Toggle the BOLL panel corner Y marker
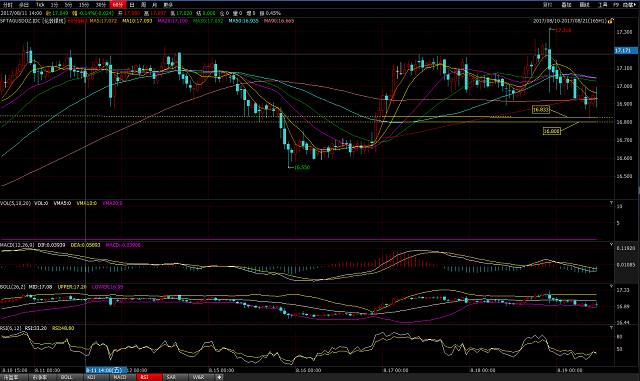Viewport: 640px width, 381px height. point(611,287)
